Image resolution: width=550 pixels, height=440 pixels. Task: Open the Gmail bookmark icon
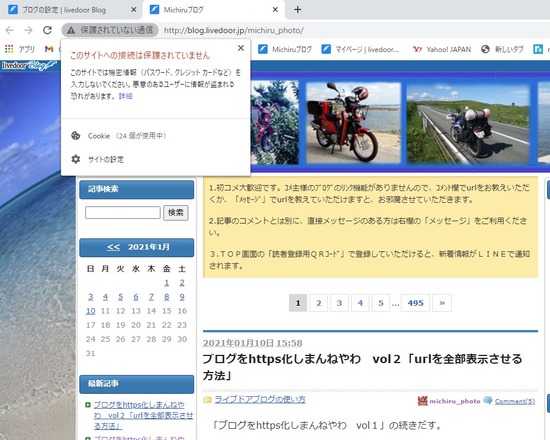coord(49,49)
